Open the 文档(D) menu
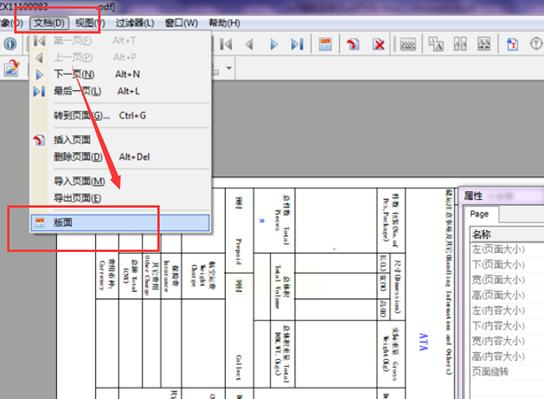Screen dimensions: 544x399 click(49, 23)
